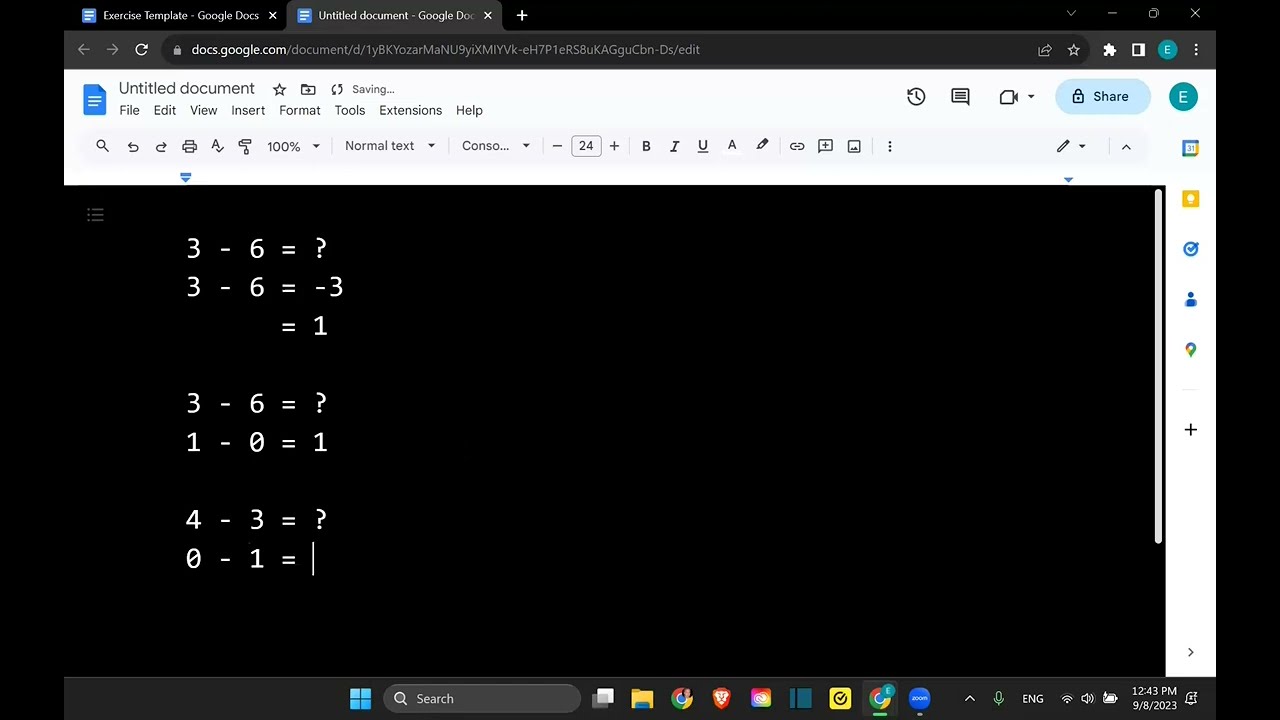Open the Insert menu
This screenshot has width=1280, height=720.
(x=248, y=111)
